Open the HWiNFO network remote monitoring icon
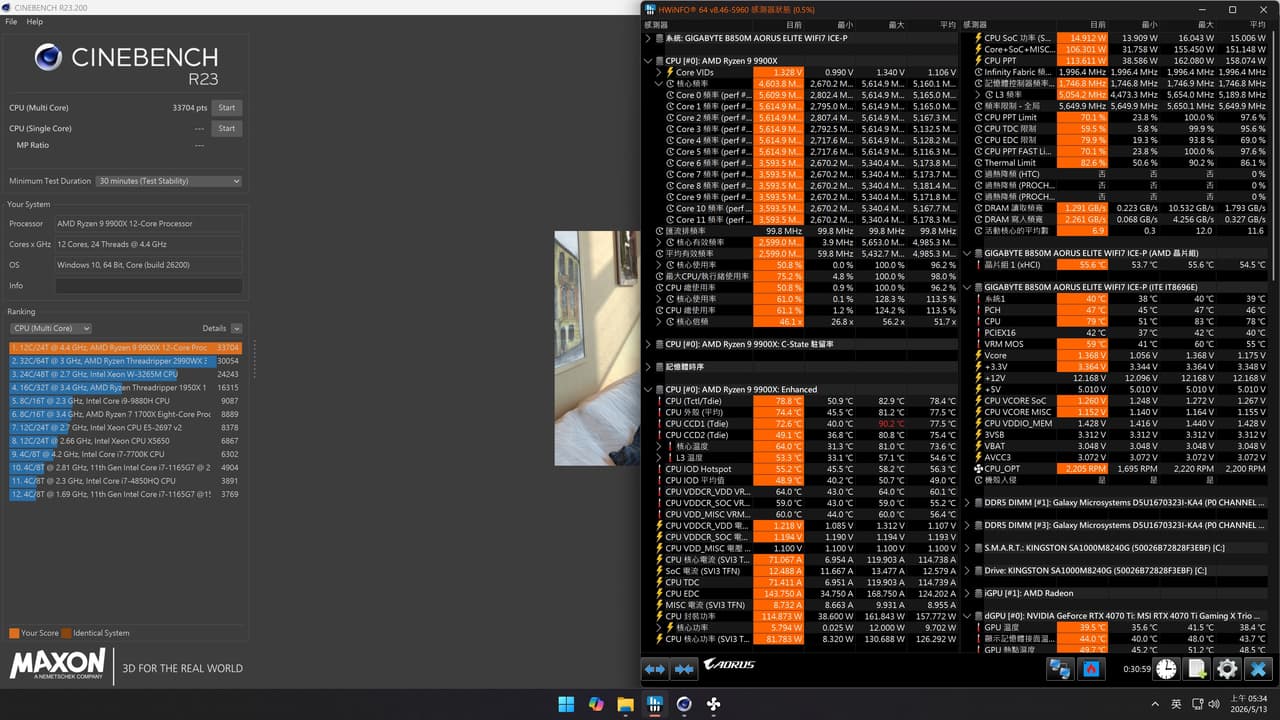Viewport: 1280px width, 720px height. (1059, 668)
